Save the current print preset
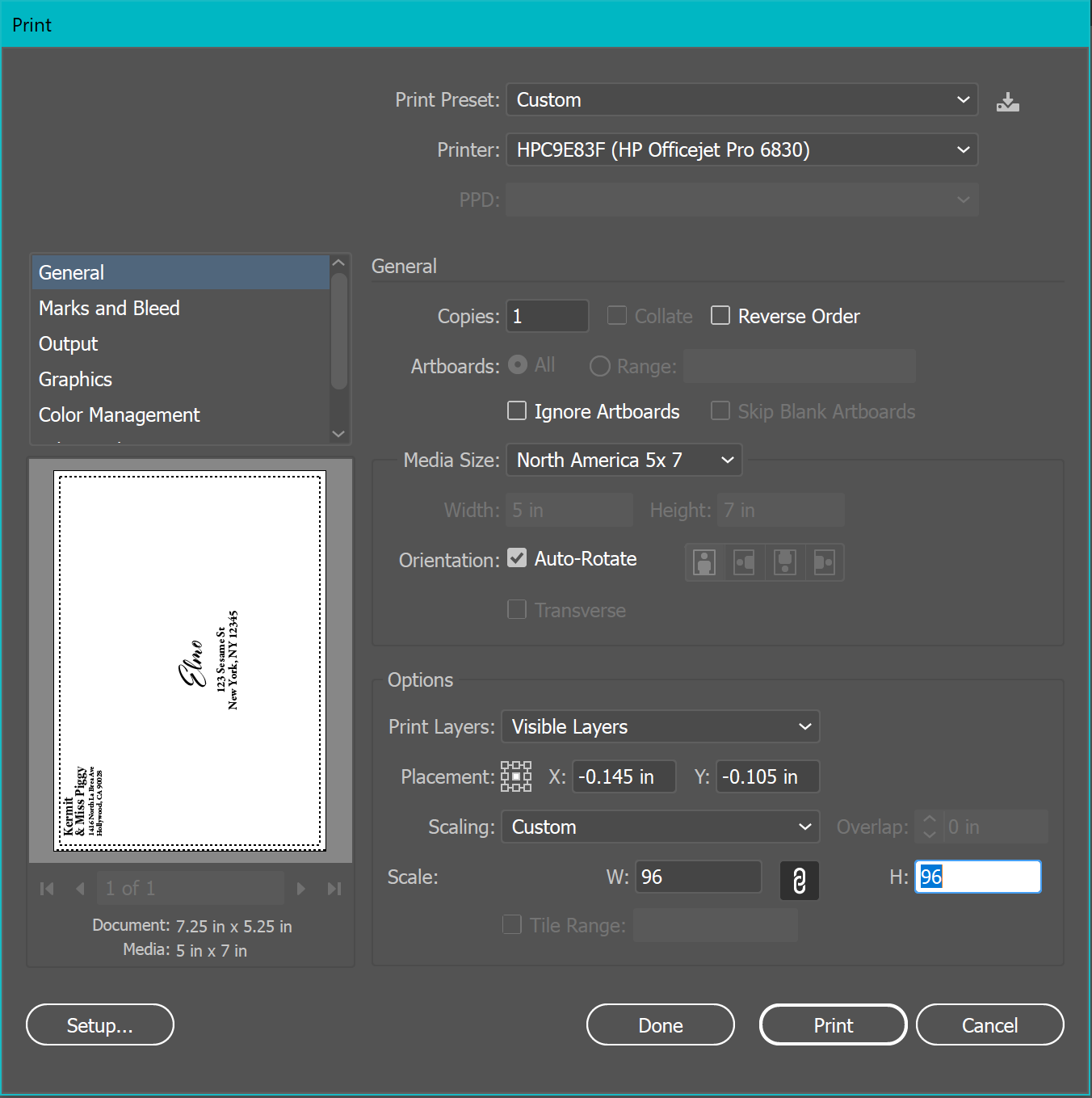 tap(1007, 100)
